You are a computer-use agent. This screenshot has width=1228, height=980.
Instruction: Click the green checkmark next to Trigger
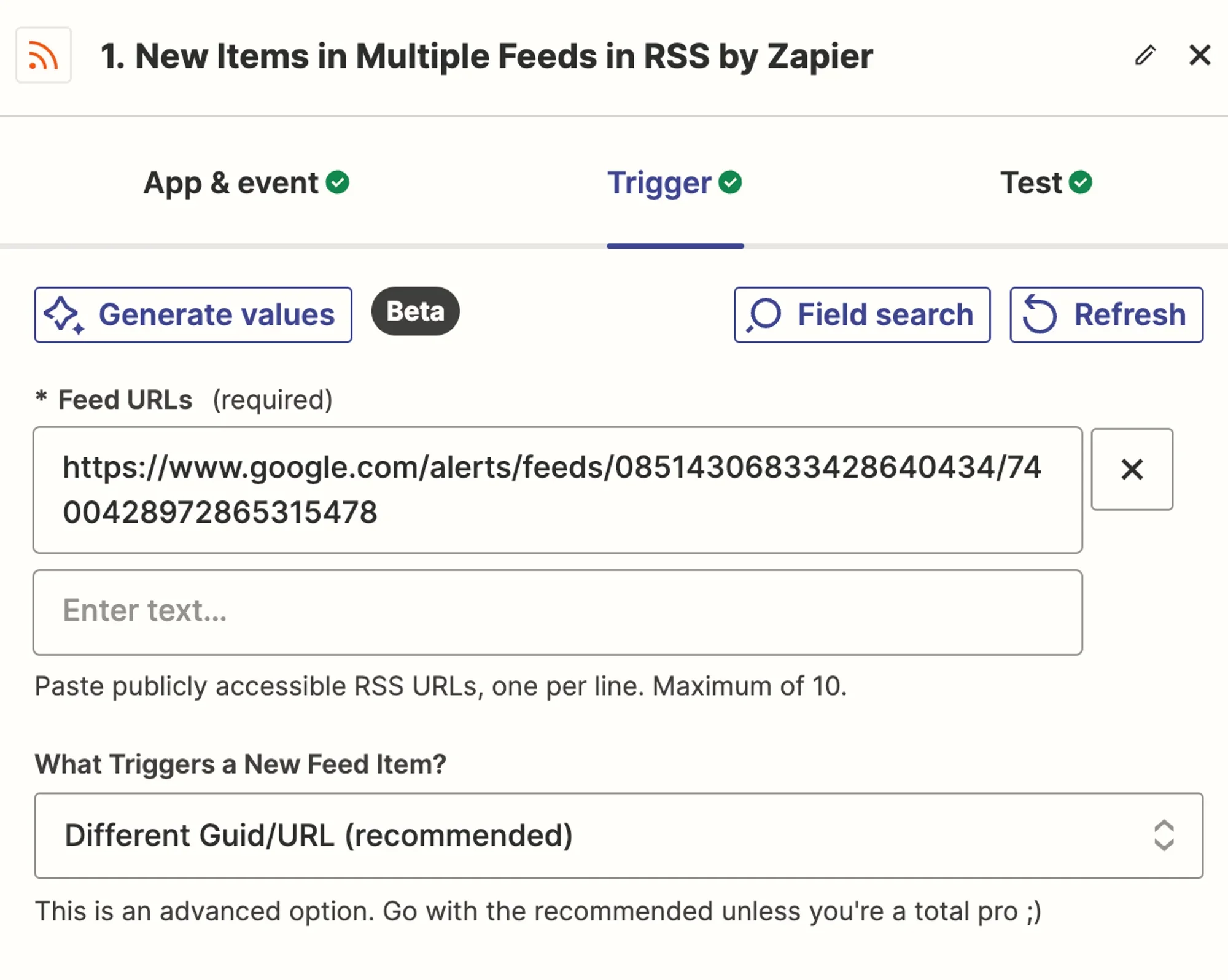[730, 182]
